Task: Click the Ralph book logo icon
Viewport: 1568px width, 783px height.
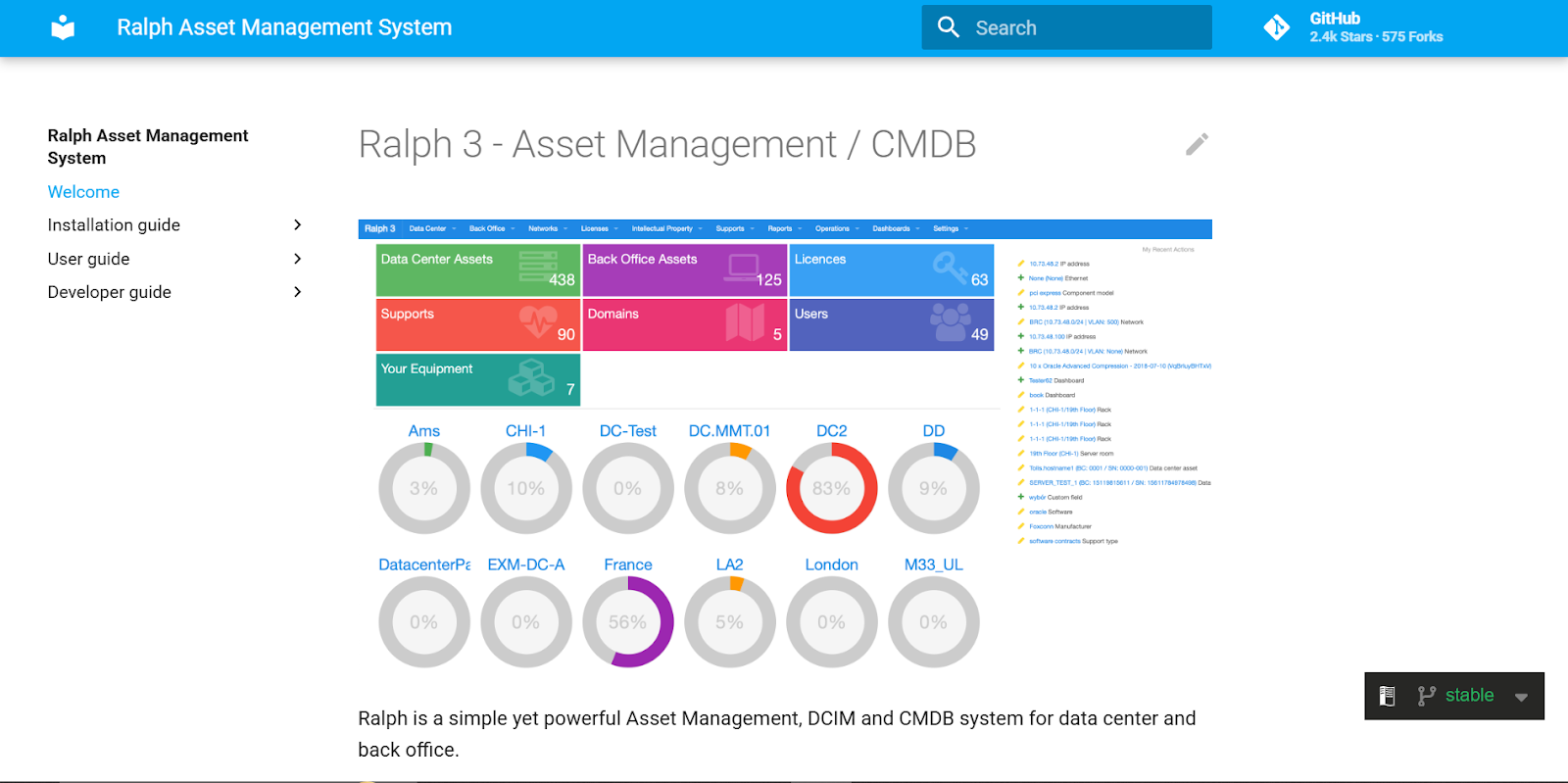Action: click(63, 27)
